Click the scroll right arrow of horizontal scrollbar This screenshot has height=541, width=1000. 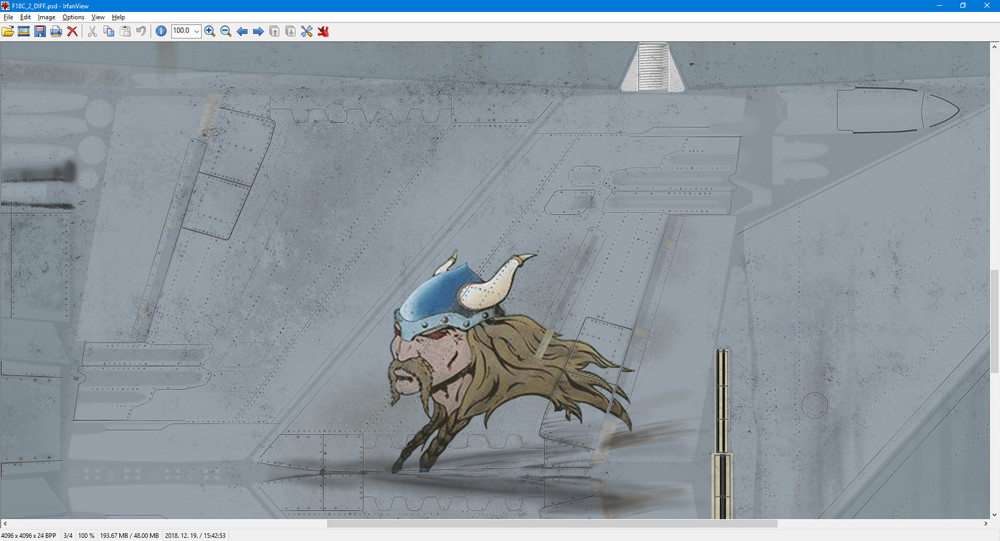coord(985,524)
